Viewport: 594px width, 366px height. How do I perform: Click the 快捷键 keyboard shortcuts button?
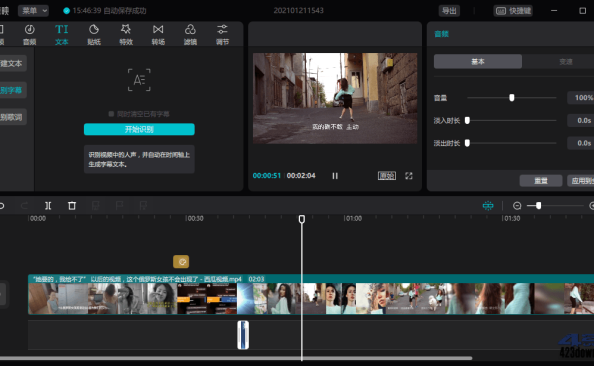[x=513, y=11]
